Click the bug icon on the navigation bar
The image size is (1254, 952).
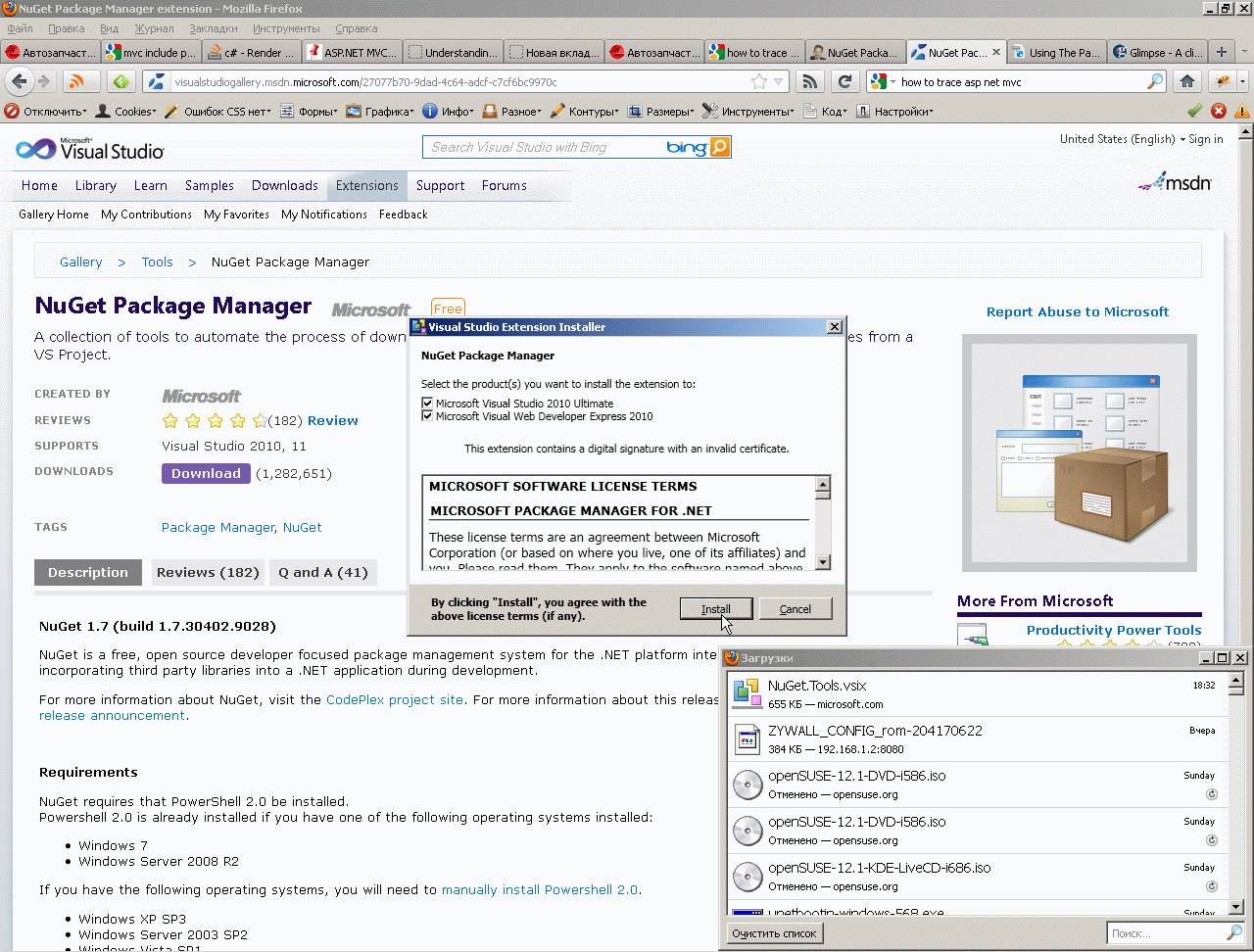(1223, 82)
